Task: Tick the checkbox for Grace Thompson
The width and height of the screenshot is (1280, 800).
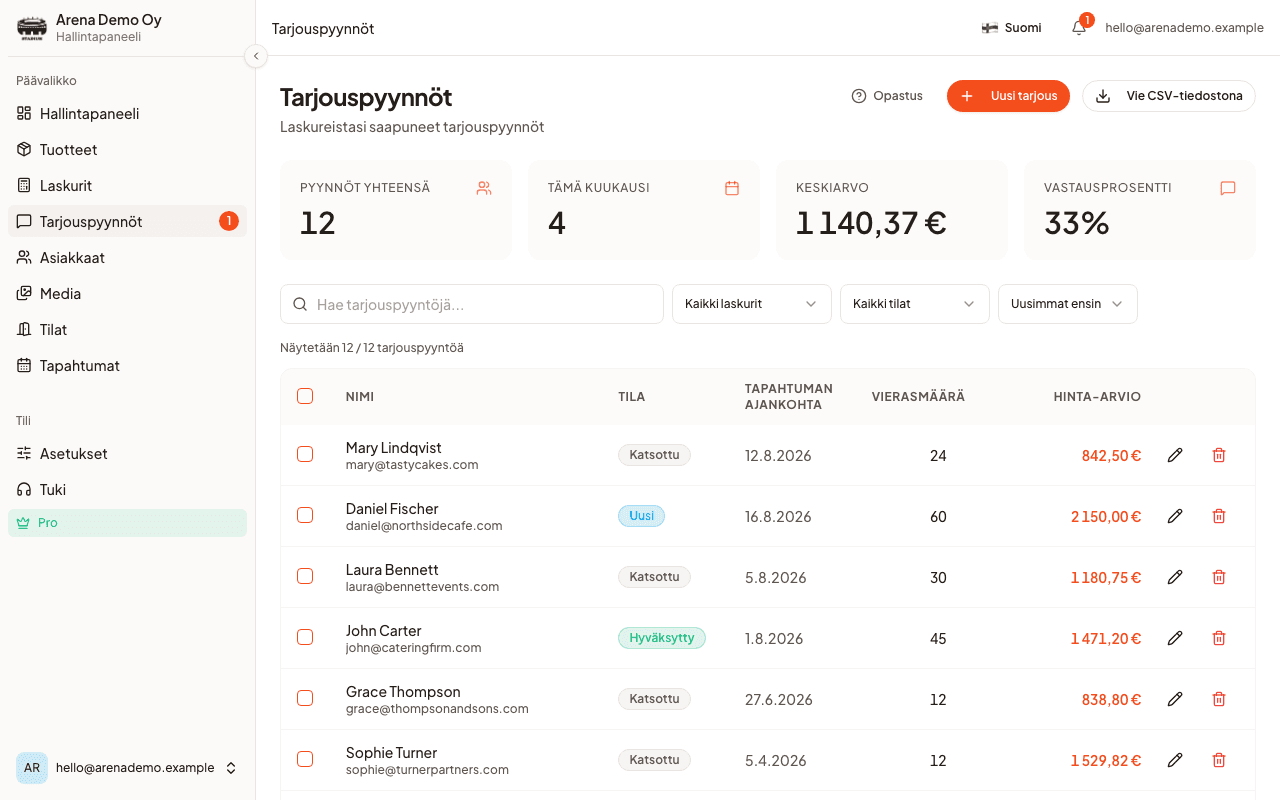Action: (x=305, y=699)
